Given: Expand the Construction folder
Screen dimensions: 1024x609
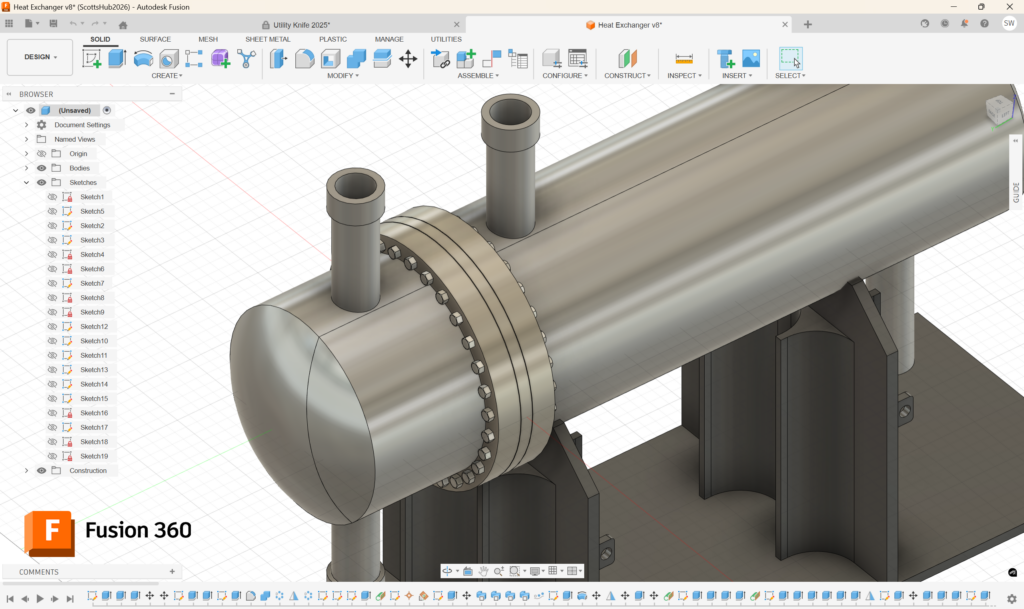Looking at the screenshot, I should click(x=27, y=470).
